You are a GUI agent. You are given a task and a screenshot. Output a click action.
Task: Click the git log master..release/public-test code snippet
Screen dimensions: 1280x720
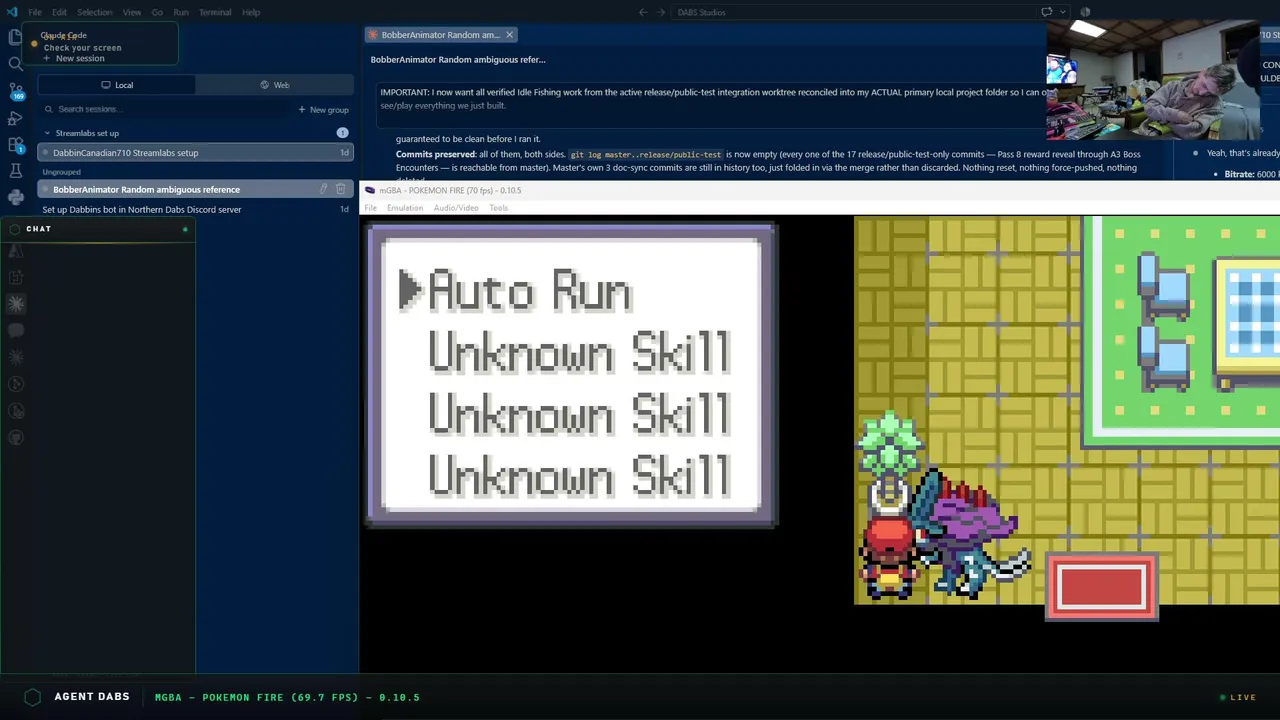point(645,155)
